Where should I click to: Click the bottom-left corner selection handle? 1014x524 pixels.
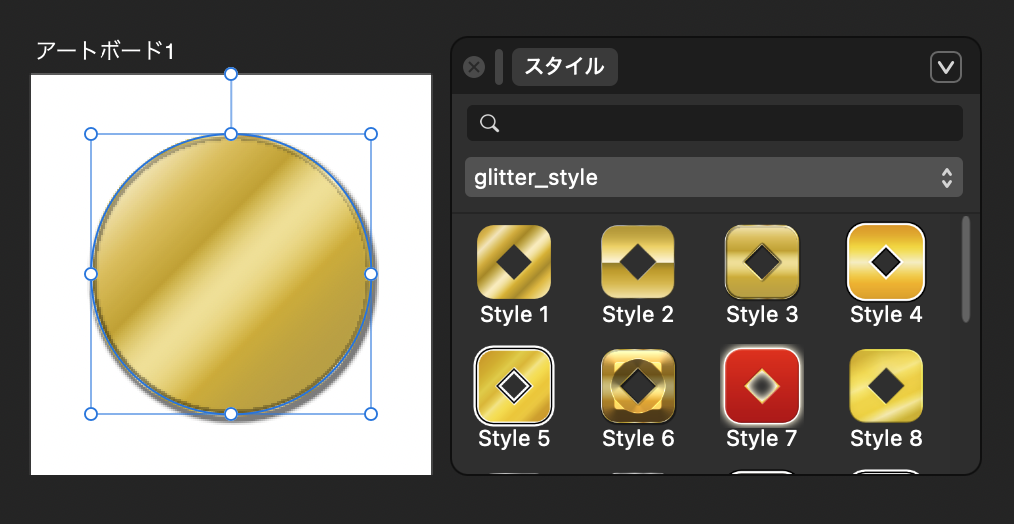tap(91, 413)
